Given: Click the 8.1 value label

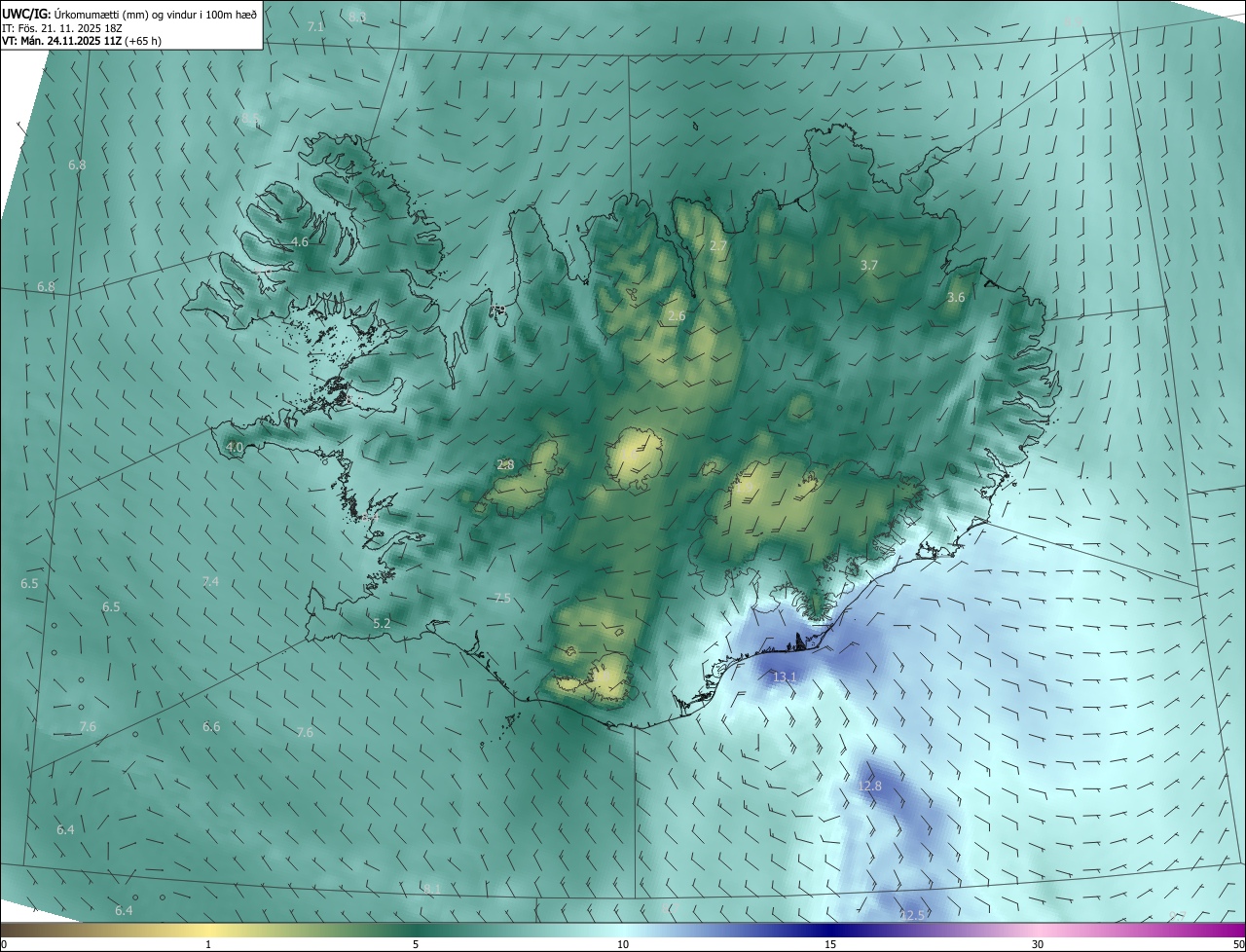Looking at the screenshot, I should (432, 889).
